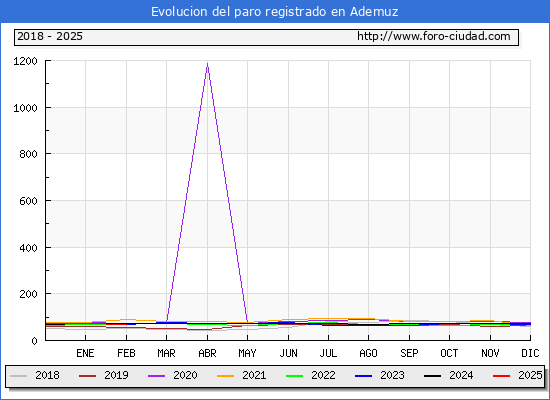Click the '2018 - 2025' date range label

click(x=50, y=36)
